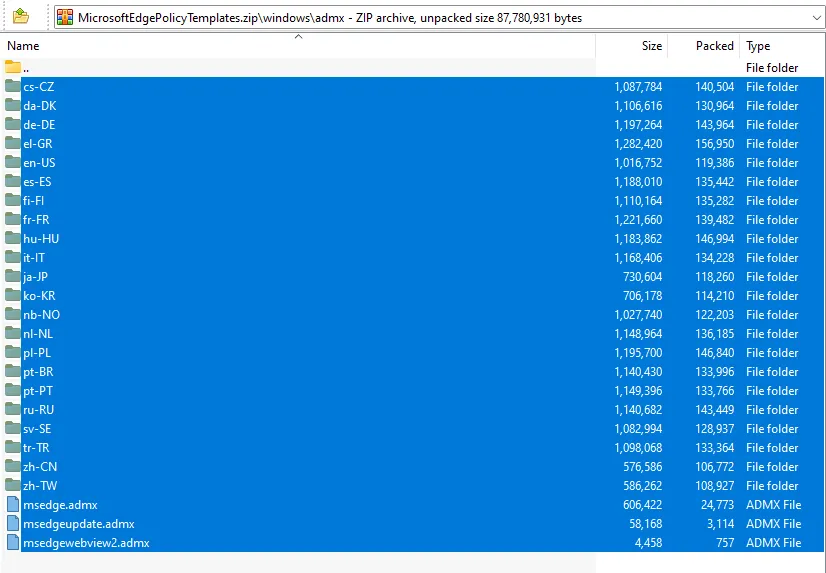Image resolution: width=826 pixels, height=573 pixels.
Task: Click the zh-TW folder icon
Action: [x=13, y=485]
